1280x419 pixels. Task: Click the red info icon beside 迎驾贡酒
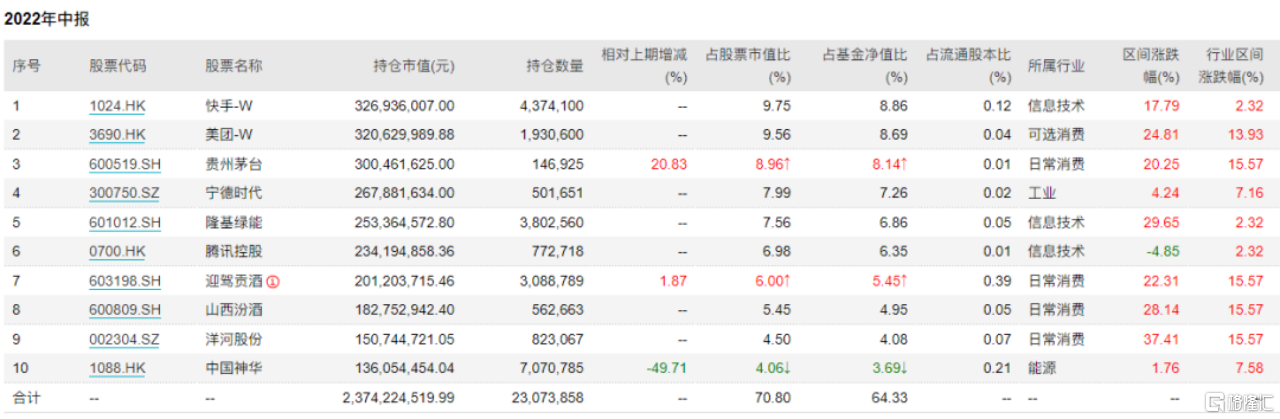click(273, 282)
